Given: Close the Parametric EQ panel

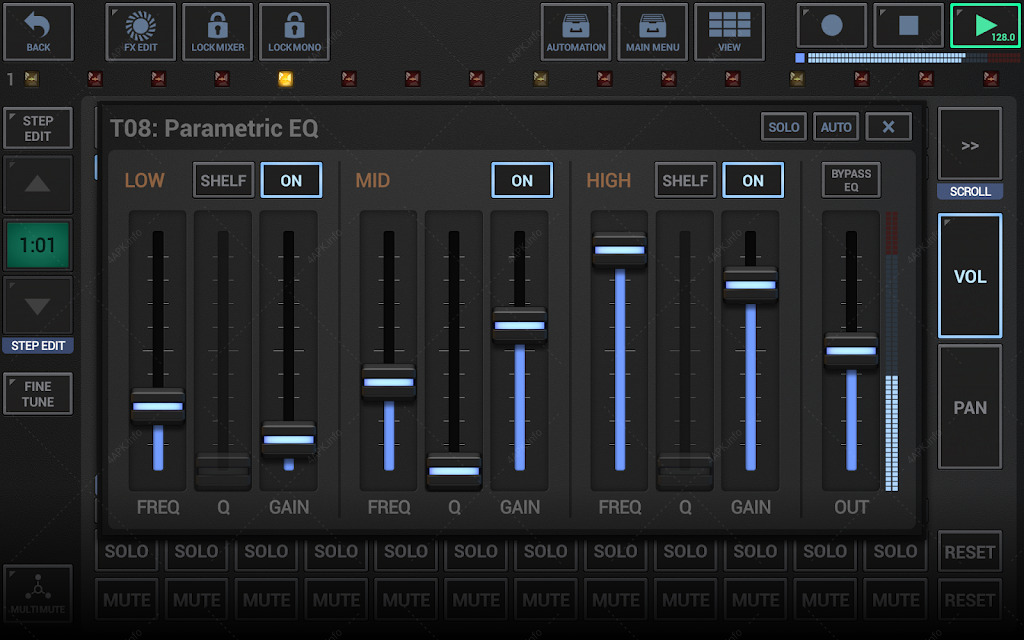Looking at the screenshot, I should [x=888, y=127].
